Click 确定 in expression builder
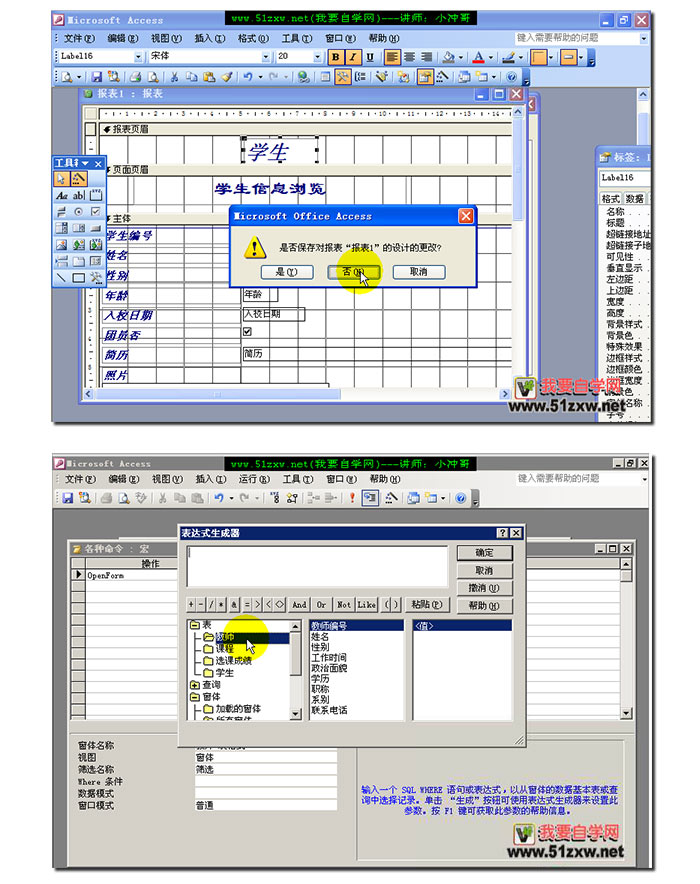Screen dimensions: 700x884 tap(485, 552)
